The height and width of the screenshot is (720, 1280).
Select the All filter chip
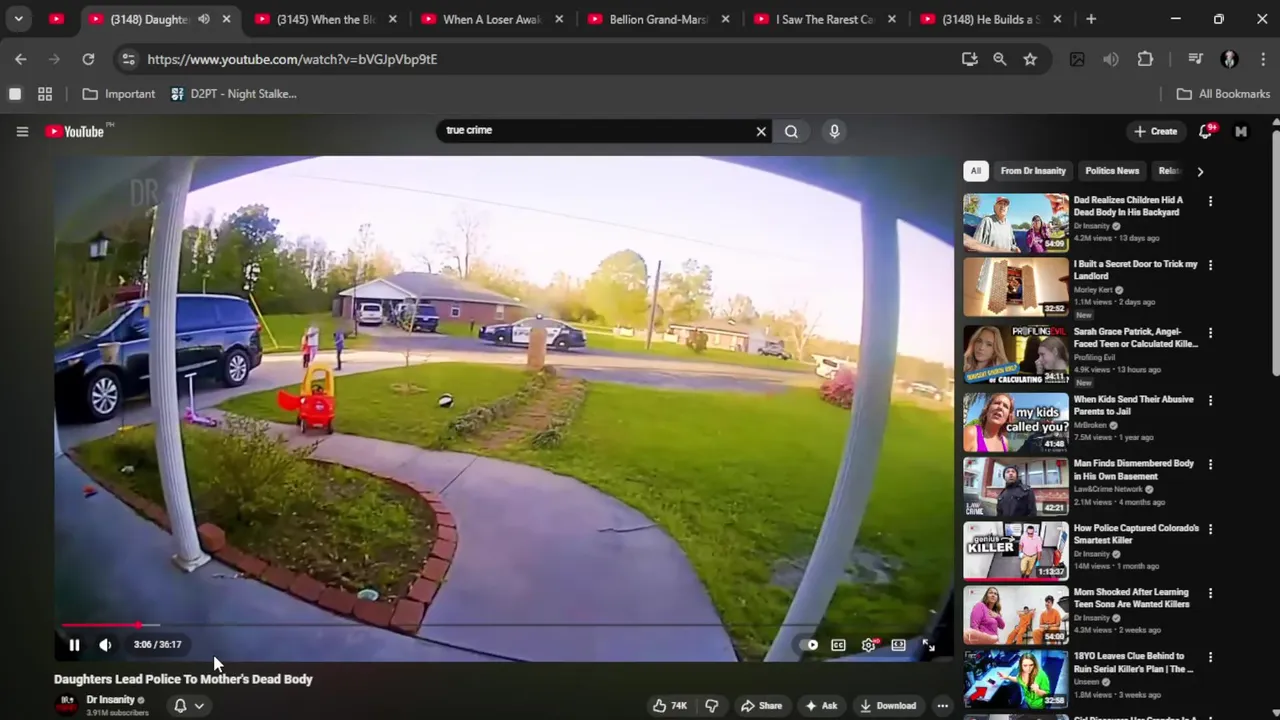[976, 171]
